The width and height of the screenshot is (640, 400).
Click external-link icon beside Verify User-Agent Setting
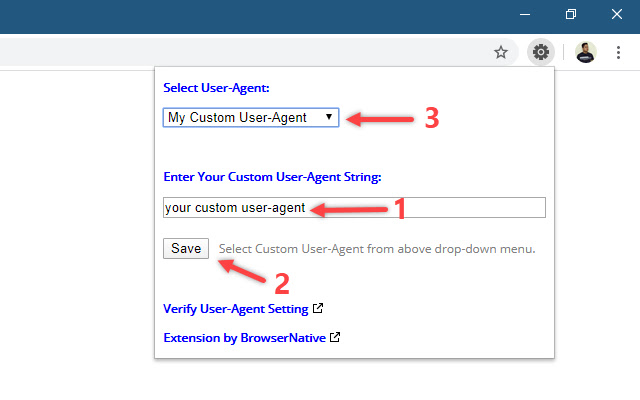pyautogui.click(x=317, y=308)
